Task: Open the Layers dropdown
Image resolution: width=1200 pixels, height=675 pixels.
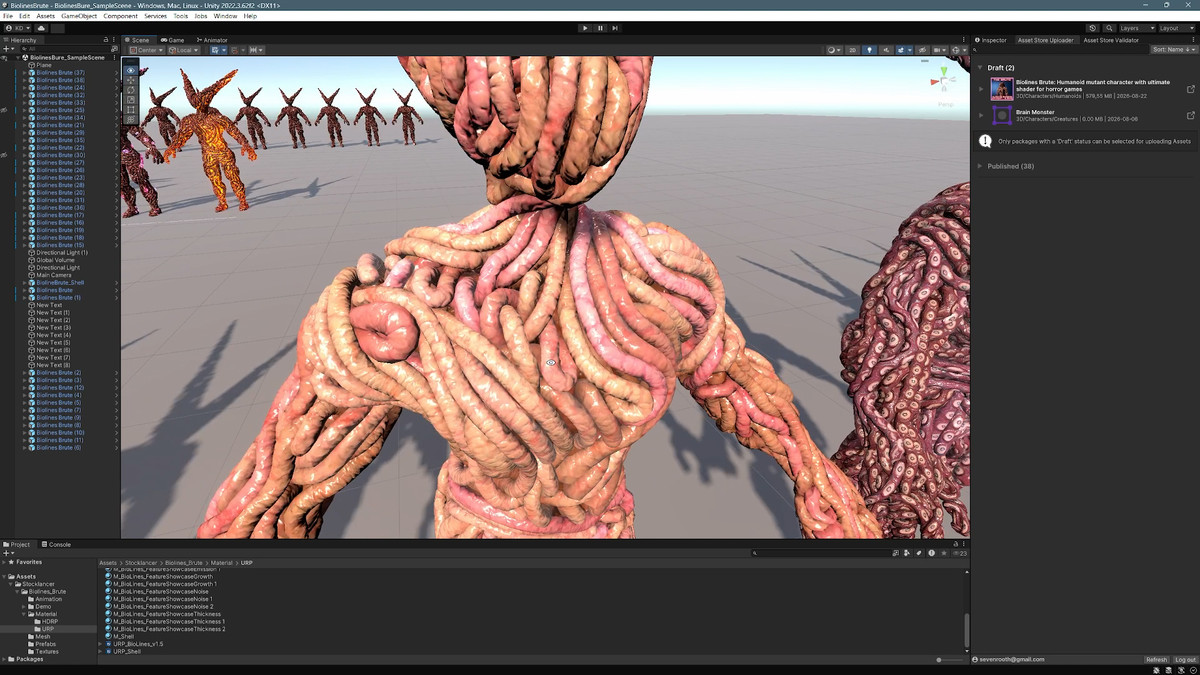Action: pos(1137,28)
